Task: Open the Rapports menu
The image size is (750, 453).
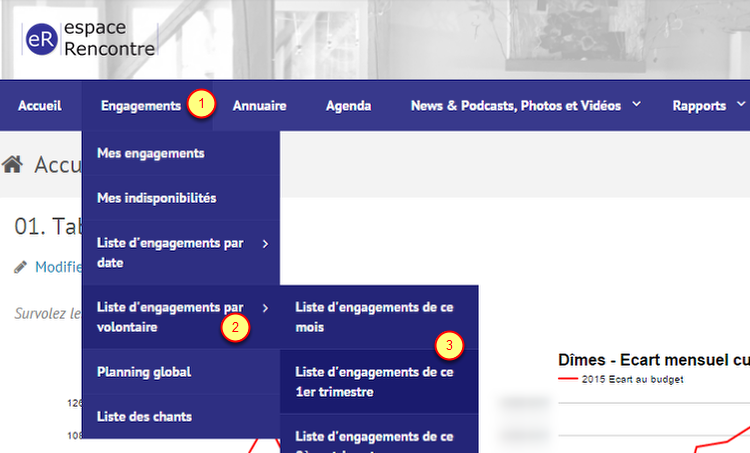Action: (699, 106)
